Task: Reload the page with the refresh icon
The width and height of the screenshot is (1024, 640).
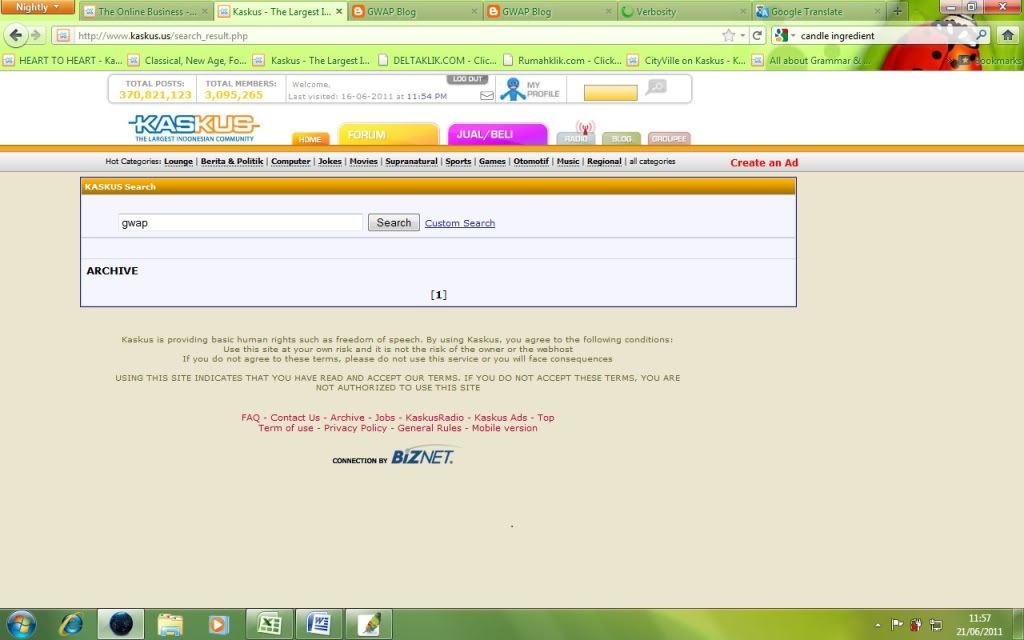Action: (757, 35)
